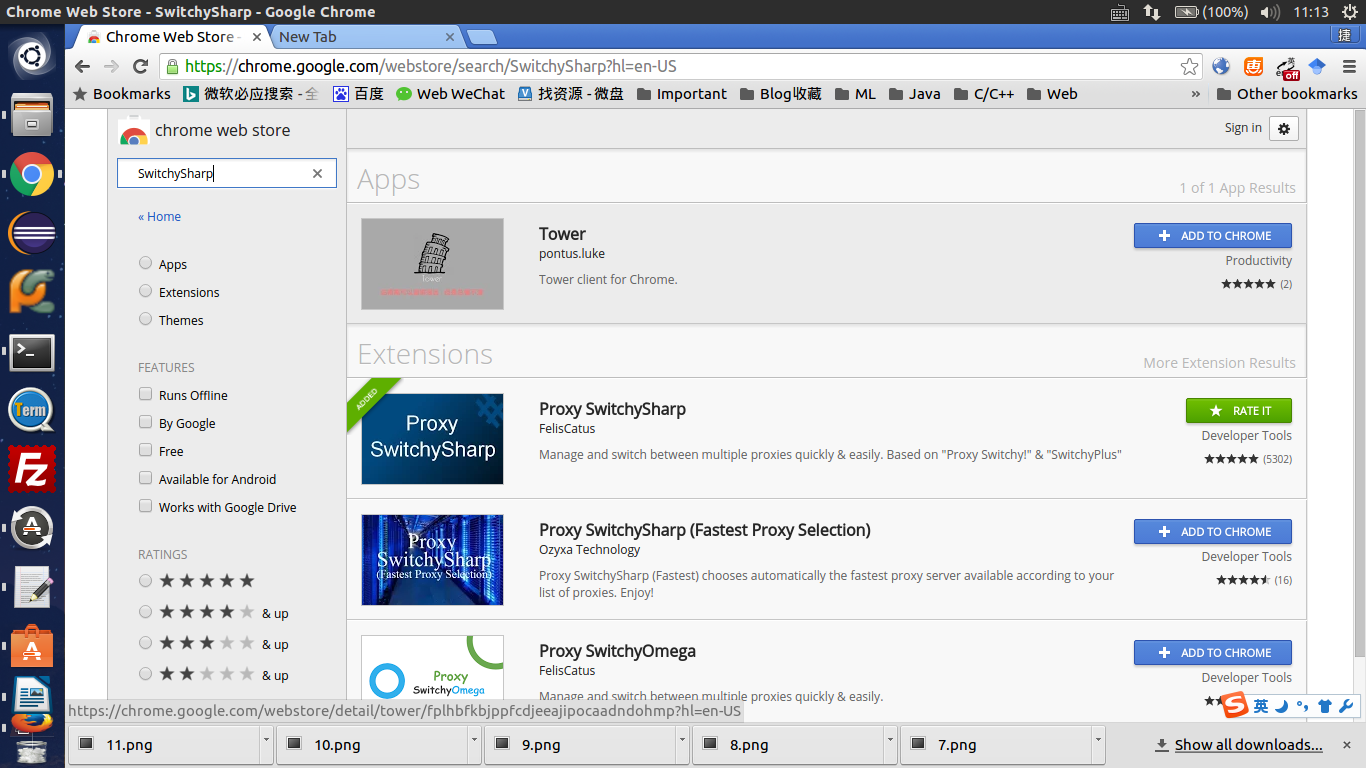This screenshot has height=768, width=1366.
Task: Add Proxy SwitchyOmega to Chrome
Action: point(1212,653)
